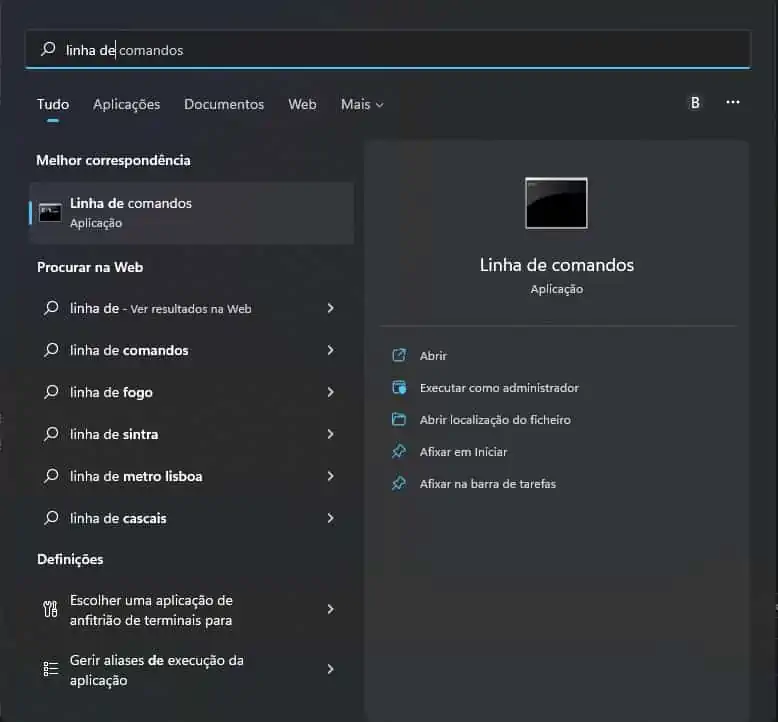This screenshot has width=778, height=722.
Task: Switch to the Tudo tab
Action: tap(53, 104)
